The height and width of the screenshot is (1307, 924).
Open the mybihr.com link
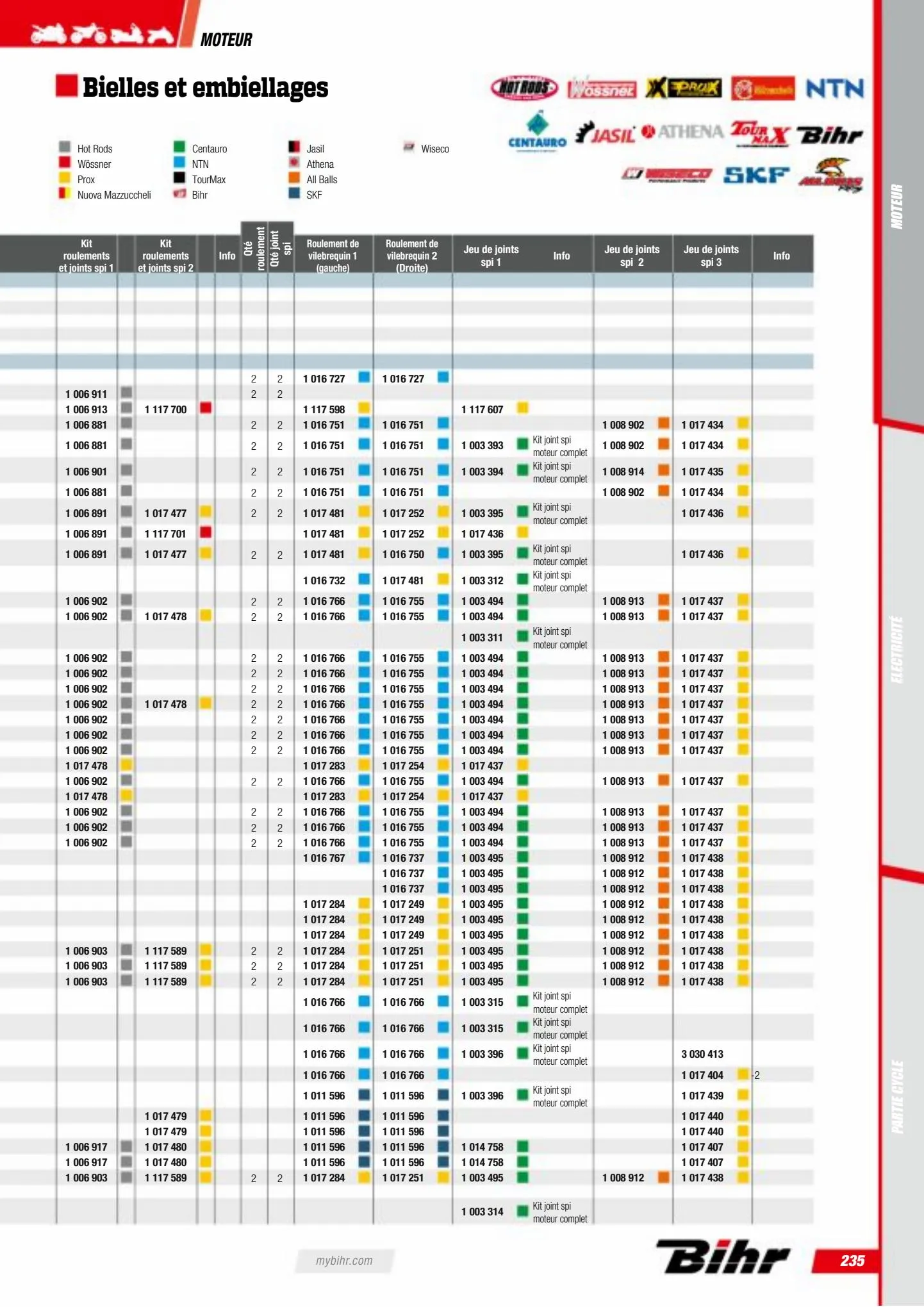tap(344, 1260)
